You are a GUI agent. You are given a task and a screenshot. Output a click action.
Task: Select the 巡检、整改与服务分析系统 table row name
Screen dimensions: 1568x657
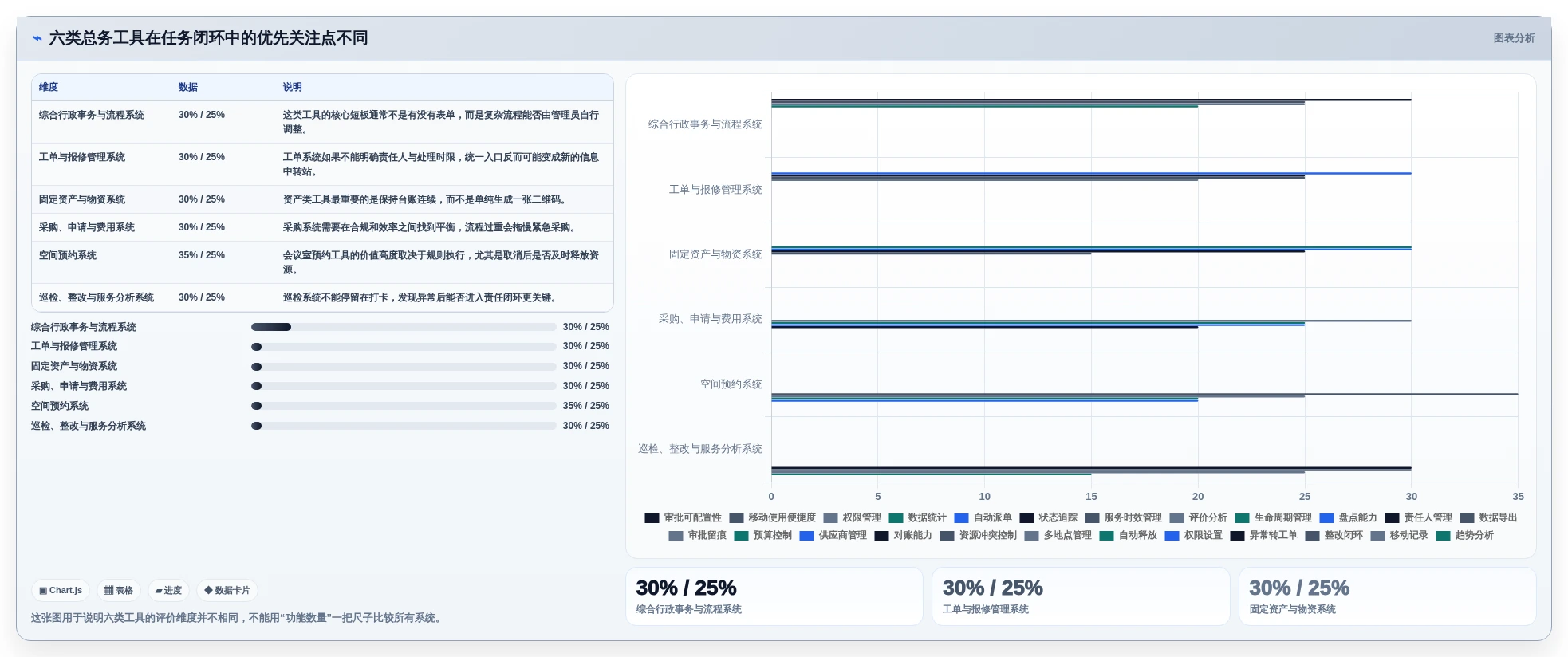pyautogui.click(x=97, y=297)
